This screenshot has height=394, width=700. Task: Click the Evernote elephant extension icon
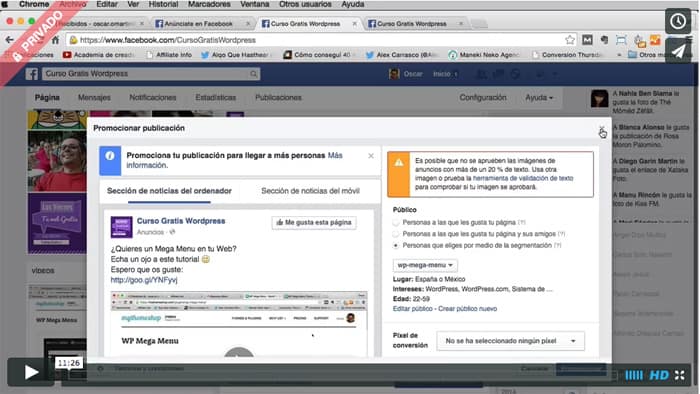tap(604, 40)
